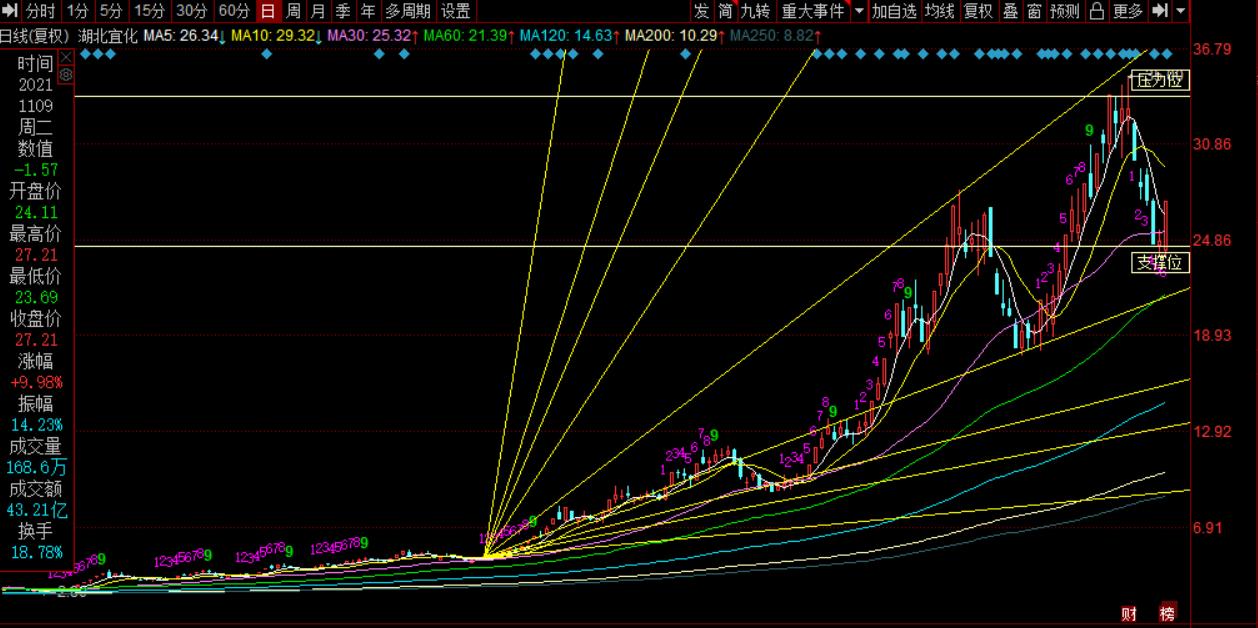Click the arrow-to-bar icon at top-right
The width and height of the screenshot is (1258, 628).
pyautogui.click(x=1160, y=11)
